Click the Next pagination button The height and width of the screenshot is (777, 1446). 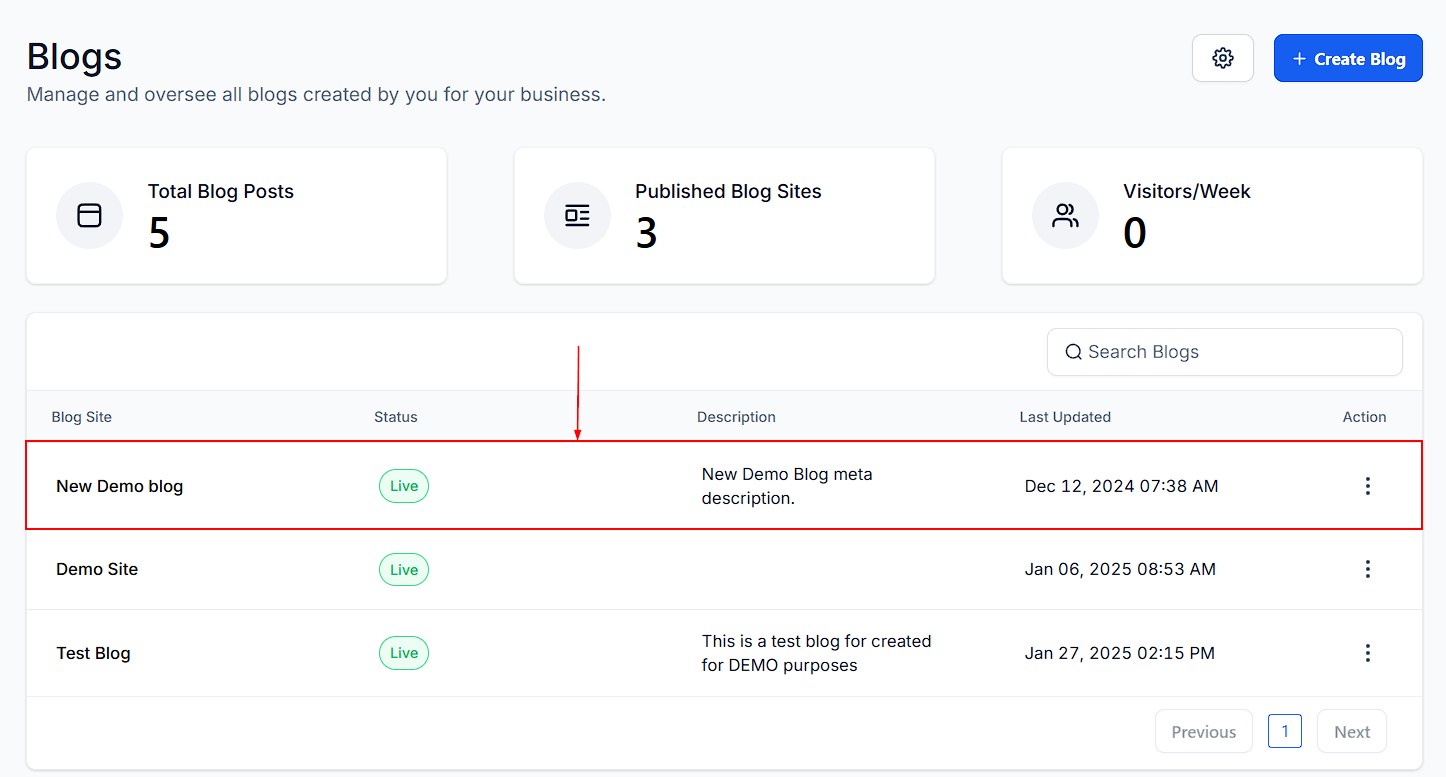point(1352,731)
